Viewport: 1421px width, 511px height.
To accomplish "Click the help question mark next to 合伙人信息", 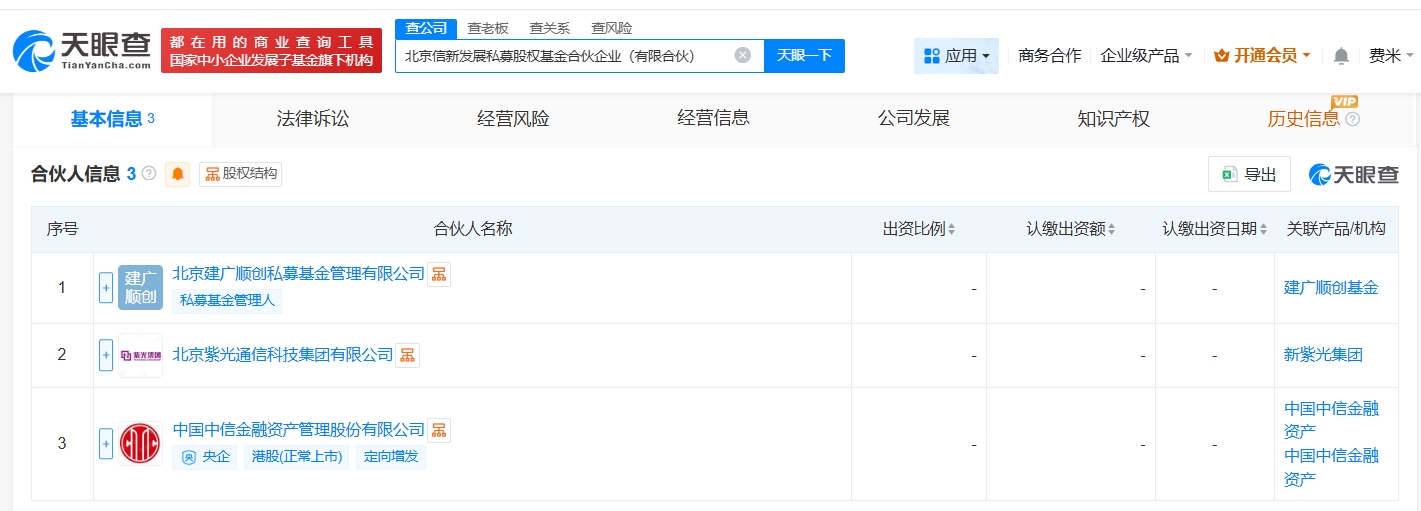I will [149, 174].
